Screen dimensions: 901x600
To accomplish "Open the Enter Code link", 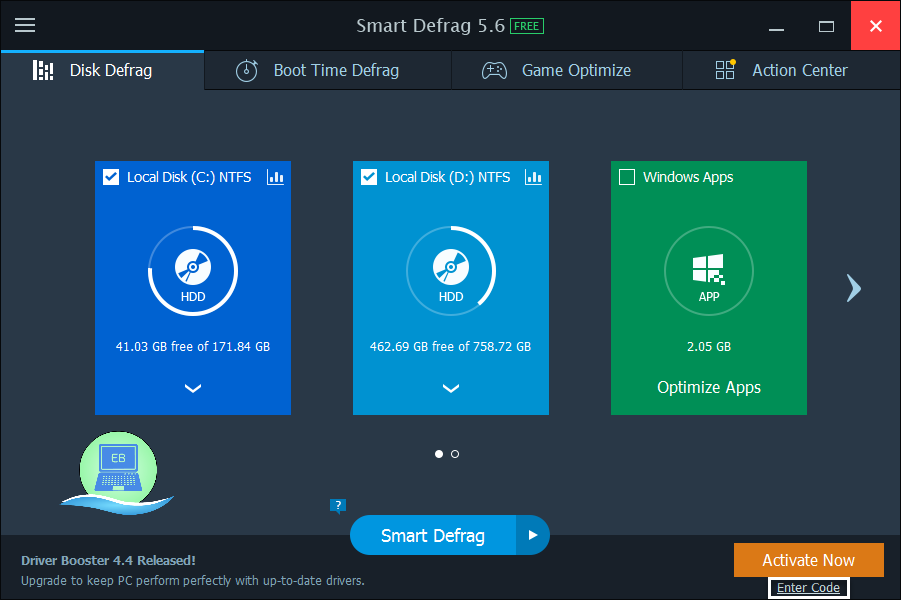I will click(x=808, y=588).
